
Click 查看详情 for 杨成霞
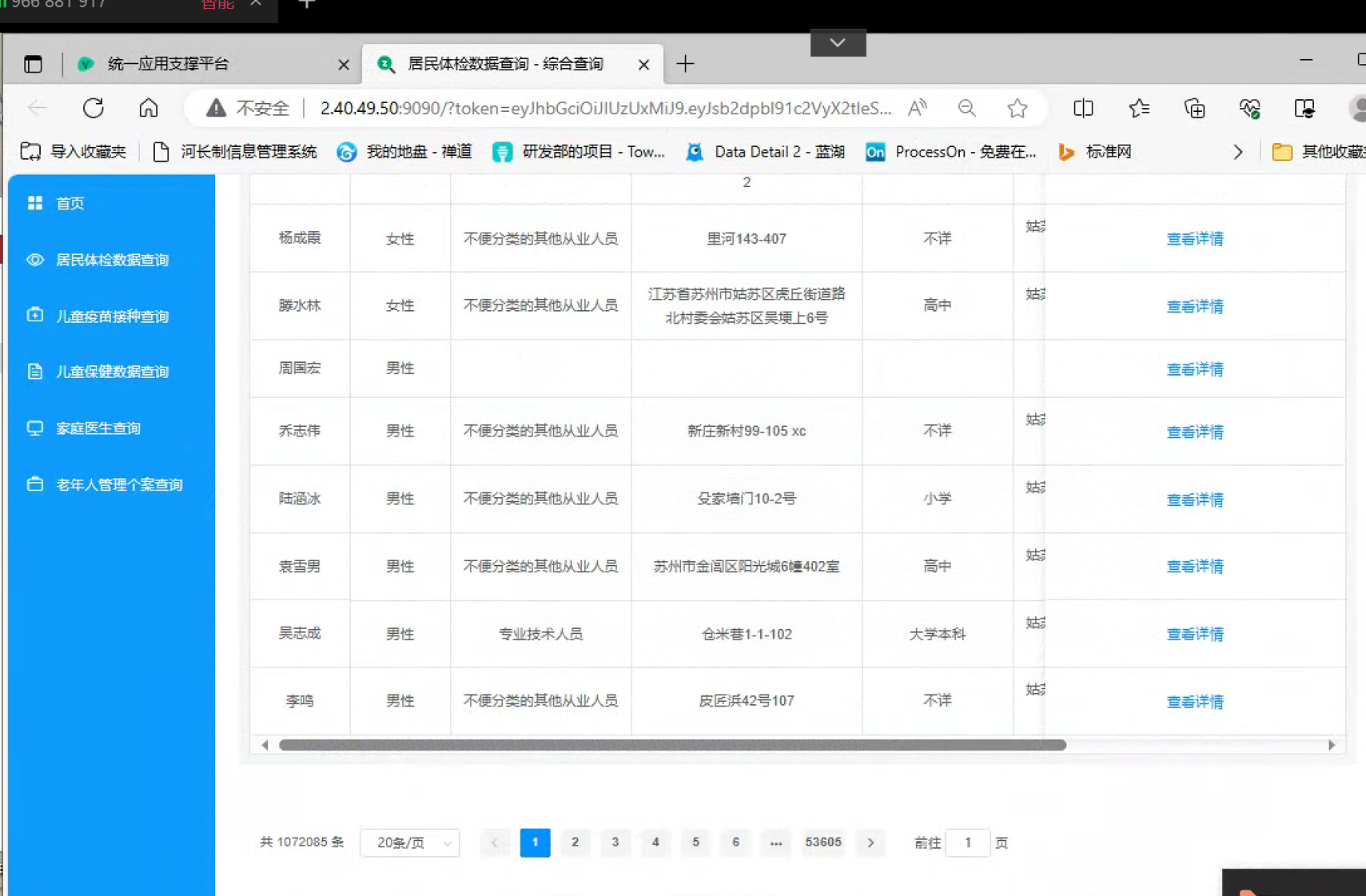tap(1195, 238)
